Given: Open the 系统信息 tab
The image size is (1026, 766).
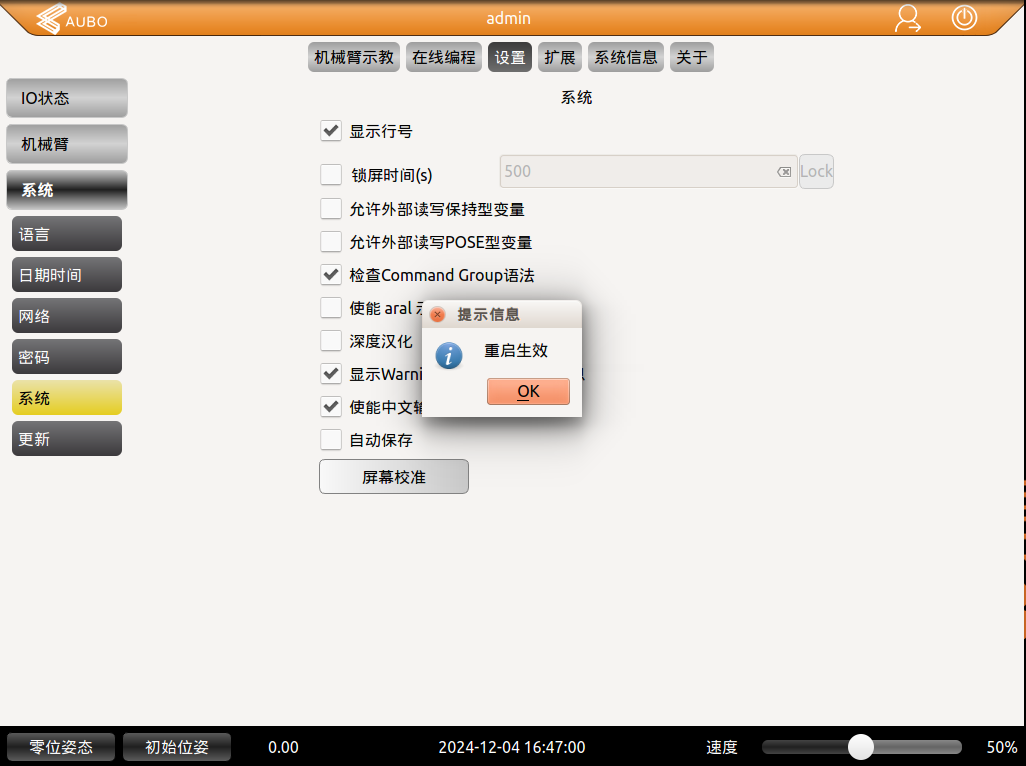Looking at the screenshot, I should pos(625,57).
